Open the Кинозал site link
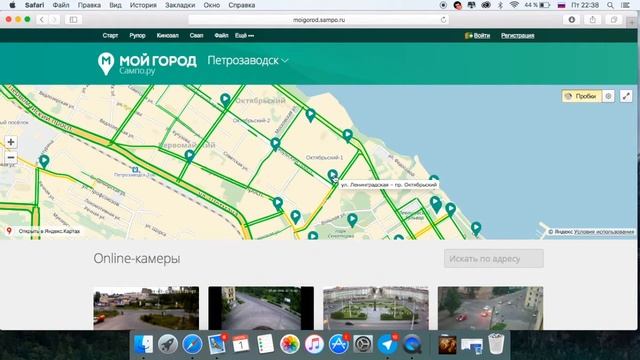Viewport: 640px width, 360px height. click(167, 36)
